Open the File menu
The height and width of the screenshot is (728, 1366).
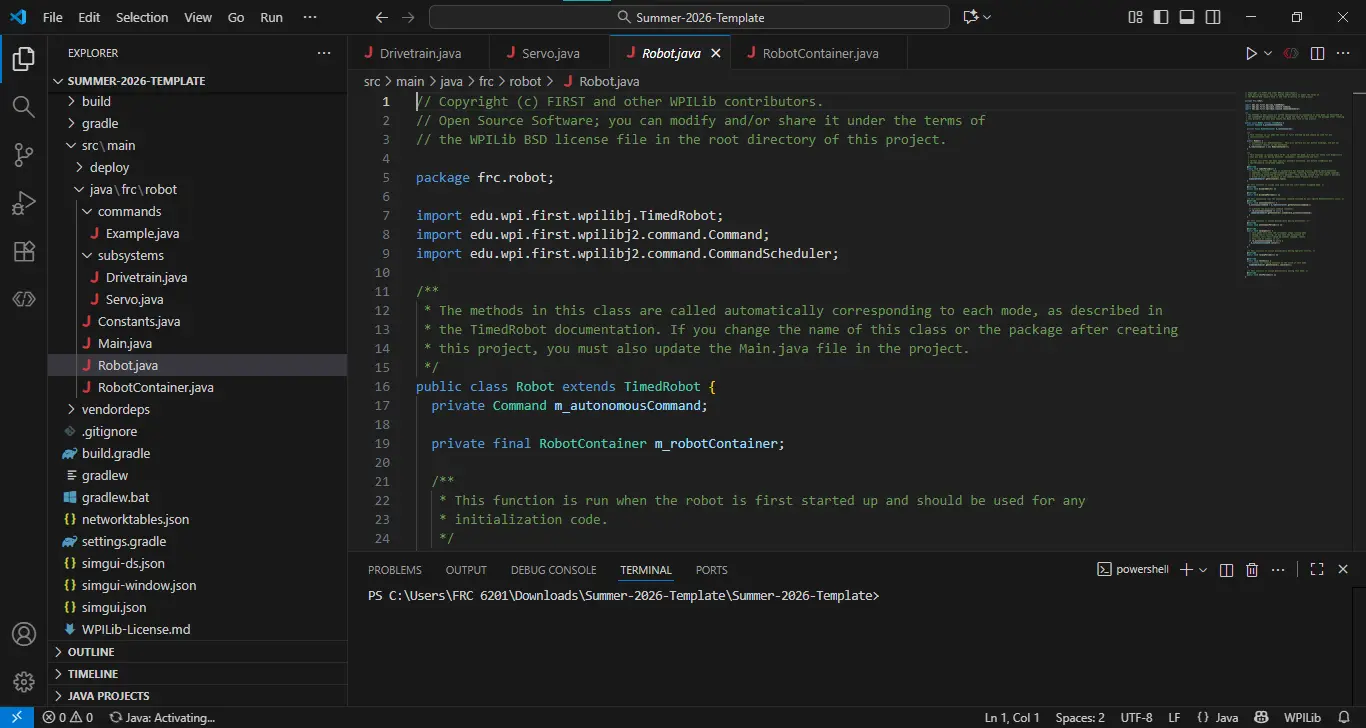pos(53,17)
